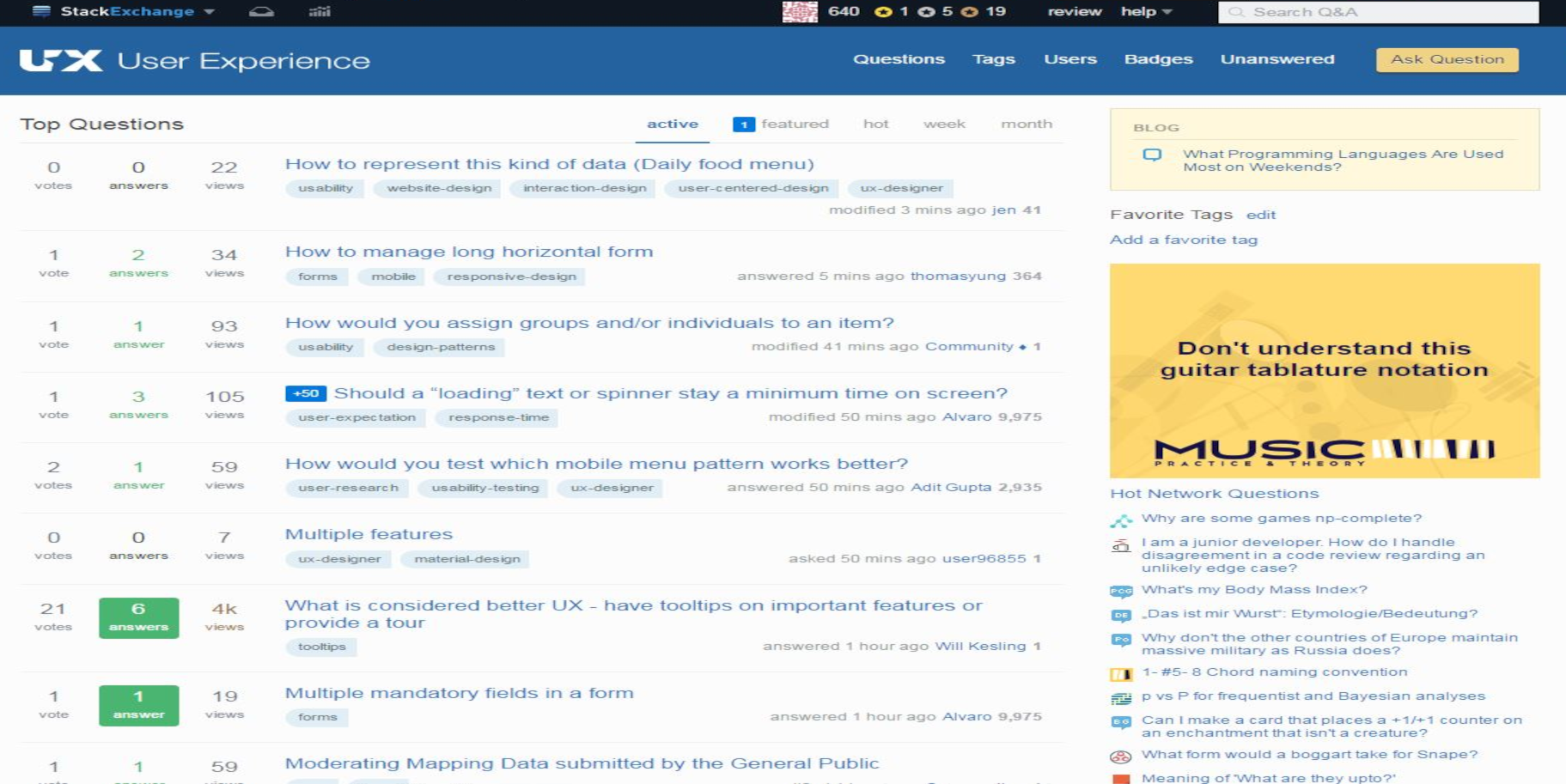This screenshot has width=1566, height=784.
Task: Click the site icon beside the enchantment card question
Action: 1121,722
